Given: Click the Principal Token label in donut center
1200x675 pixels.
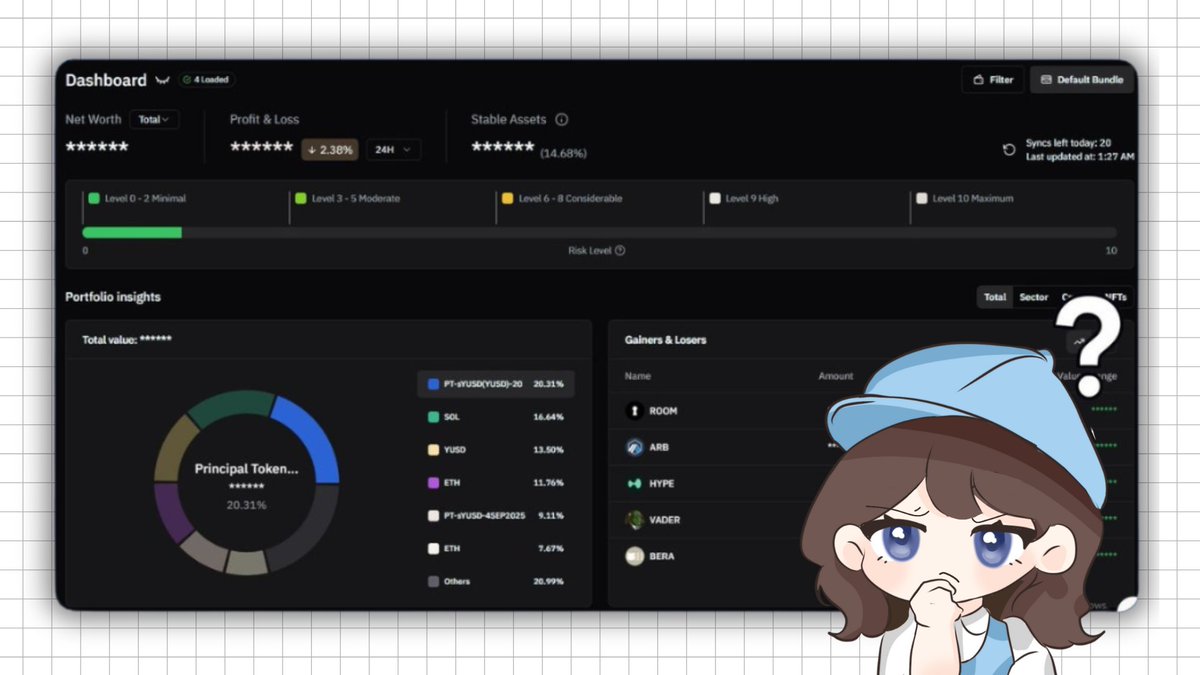Looking at the screenshot, I should click(246, 468).
